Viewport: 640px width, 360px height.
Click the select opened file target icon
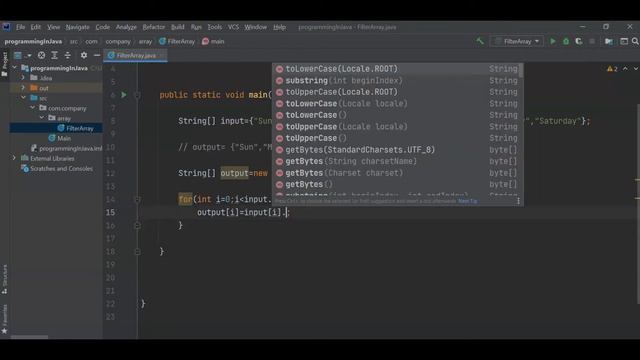pos(42,55)
